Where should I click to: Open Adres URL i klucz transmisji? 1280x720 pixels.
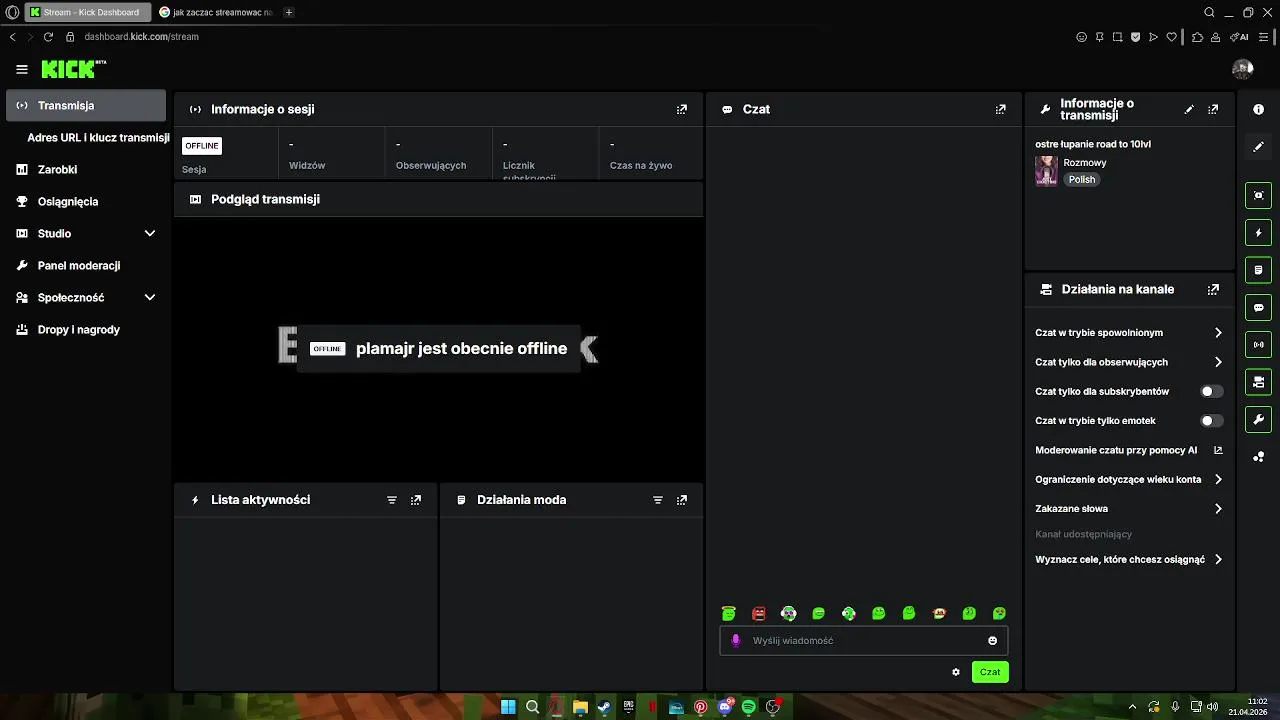coord(98,138)
